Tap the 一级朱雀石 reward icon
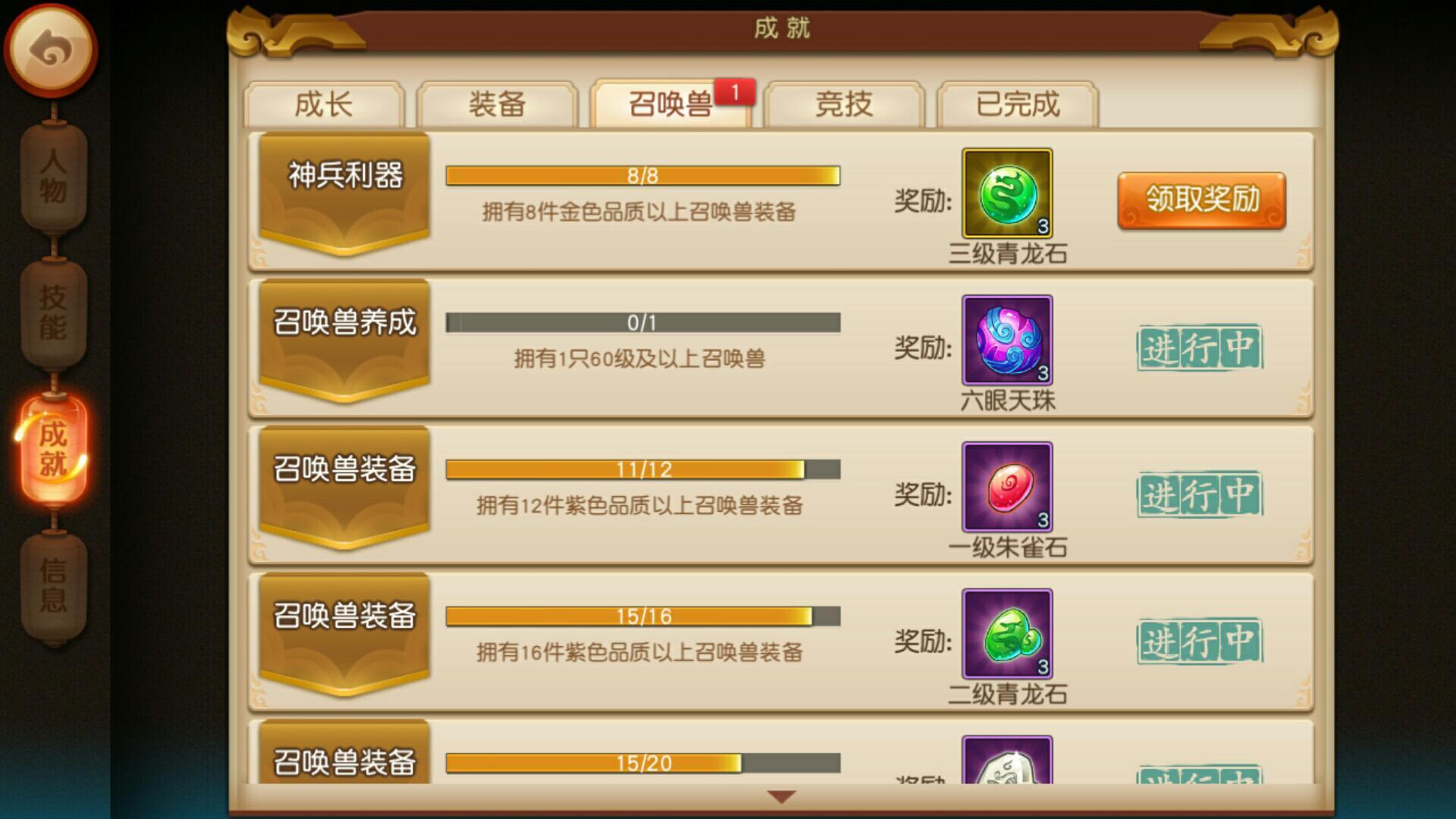 (x=1007, y=487)
